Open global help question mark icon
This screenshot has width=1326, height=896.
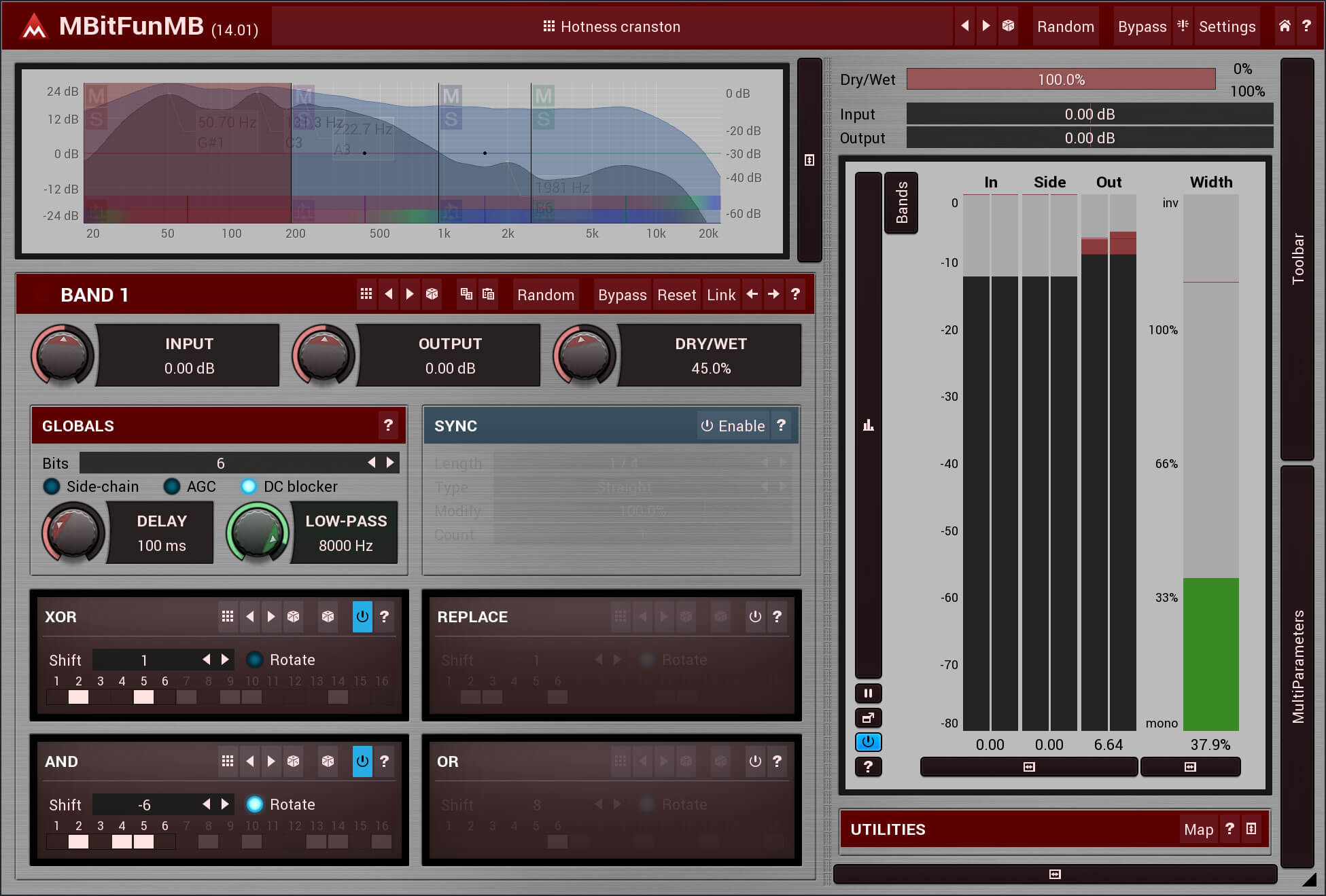point(1306,26)
